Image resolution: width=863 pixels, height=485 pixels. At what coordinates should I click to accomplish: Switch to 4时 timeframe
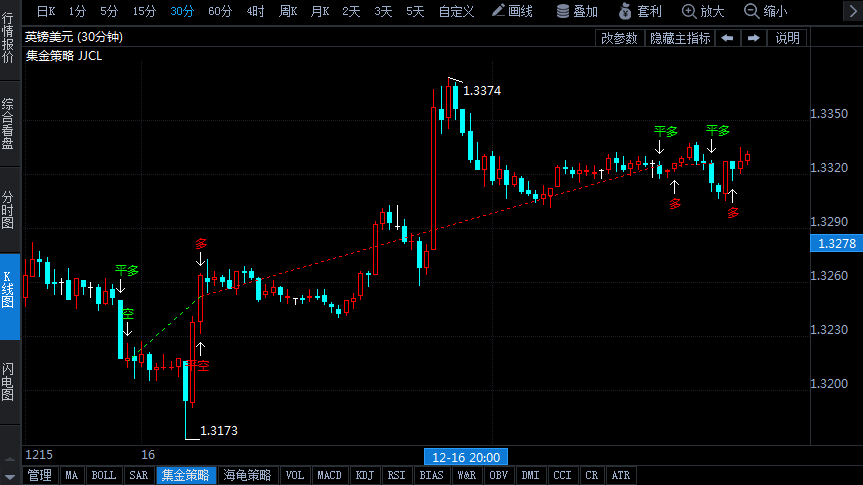coord(255,11)
